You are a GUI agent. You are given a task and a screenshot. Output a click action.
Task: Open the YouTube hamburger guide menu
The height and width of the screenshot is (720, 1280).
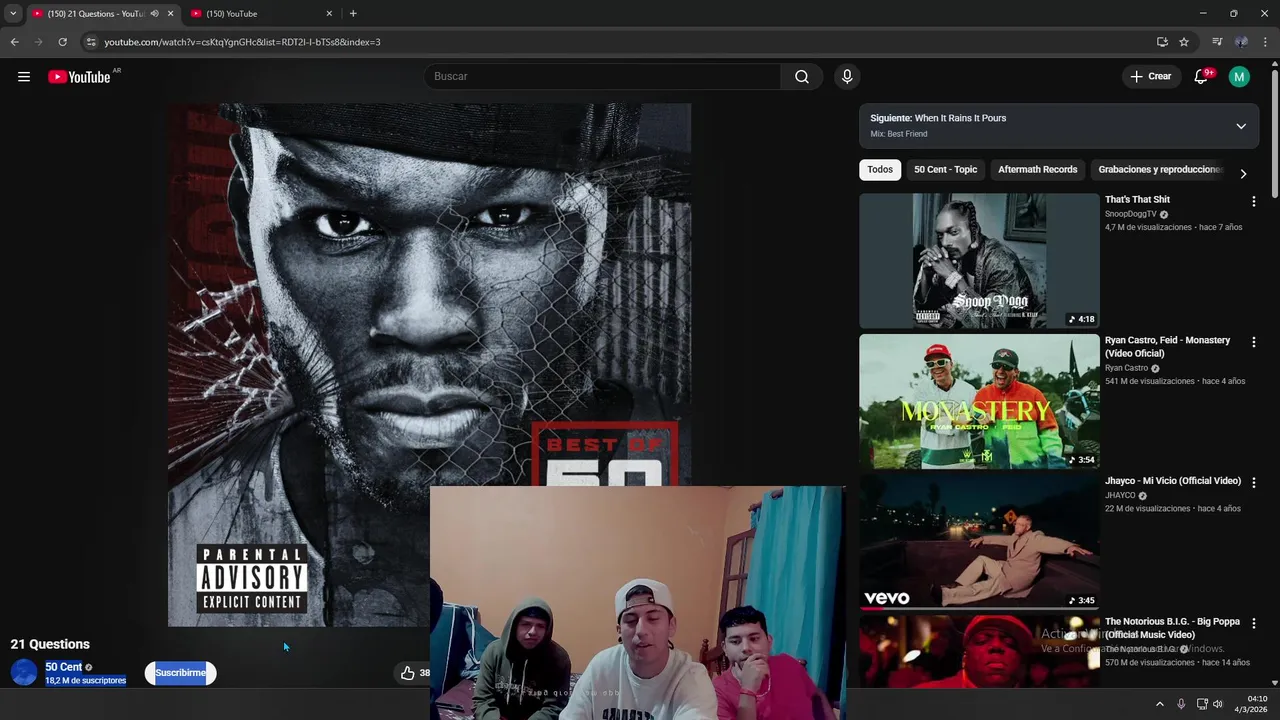pyautogui.click(x=24, y=77)
